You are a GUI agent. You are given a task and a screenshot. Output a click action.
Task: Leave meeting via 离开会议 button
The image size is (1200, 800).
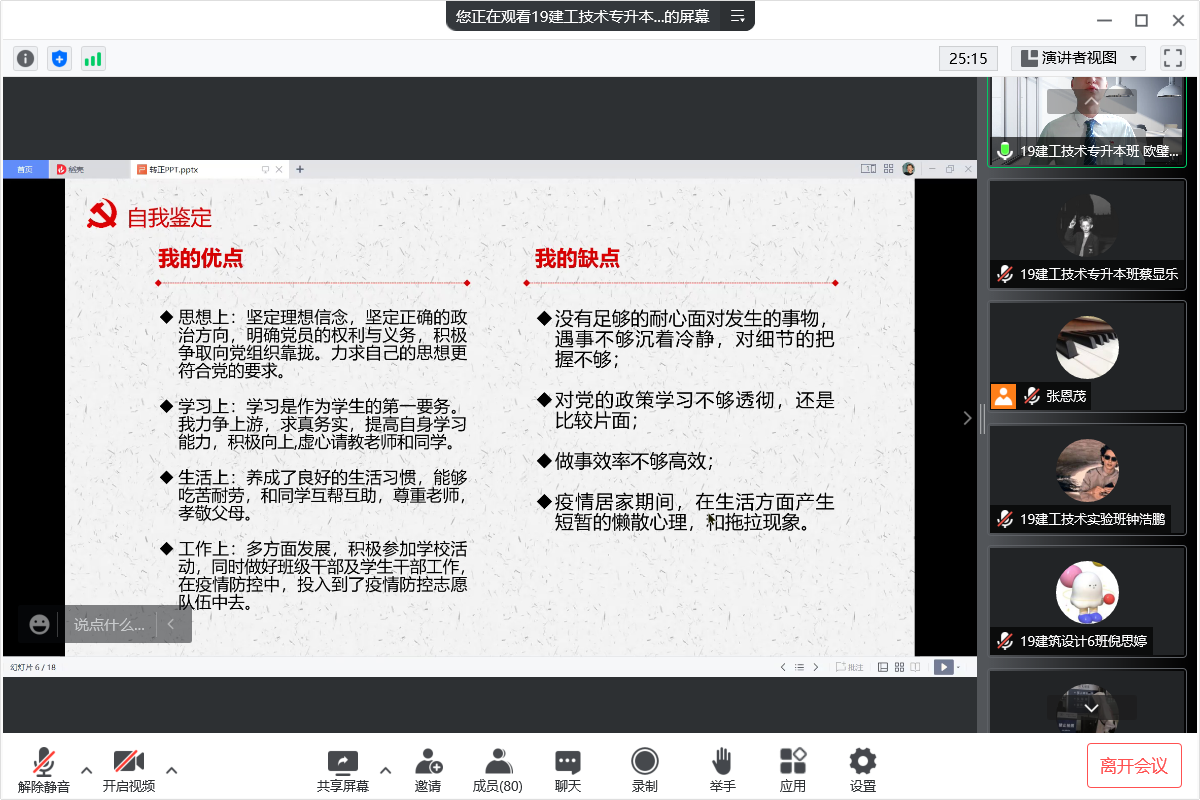pyautogui.click(x=1134, y=766)
